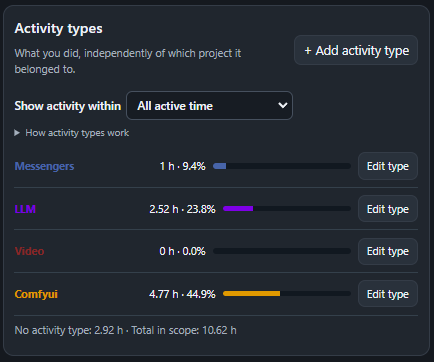Click the Show activity within label
The width and height of the screenshot is (434, 362).
point(68,106)
